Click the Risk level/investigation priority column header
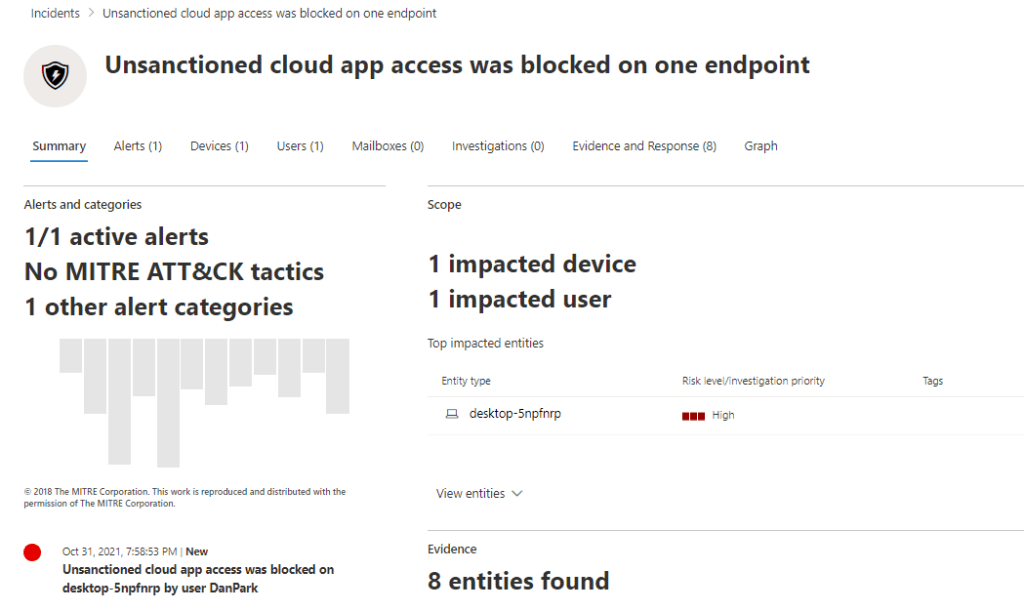 pos(753,381)
